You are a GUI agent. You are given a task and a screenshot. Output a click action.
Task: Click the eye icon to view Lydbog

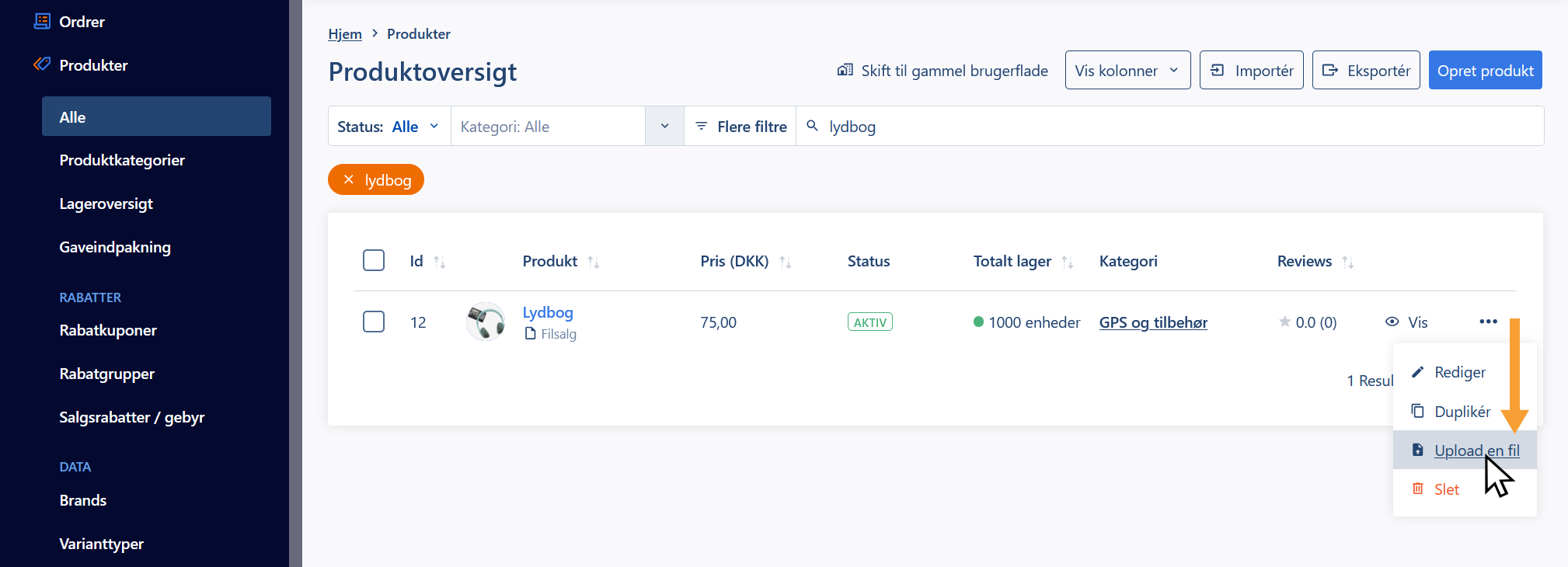(1392, 322)
